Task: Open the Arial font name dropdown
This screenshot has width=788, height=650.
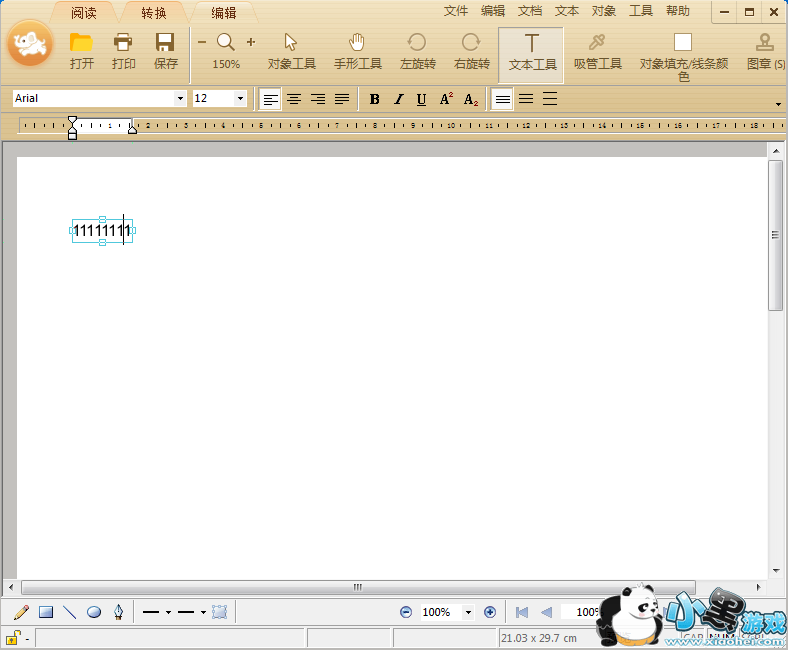Action: (x=180, y=99)
